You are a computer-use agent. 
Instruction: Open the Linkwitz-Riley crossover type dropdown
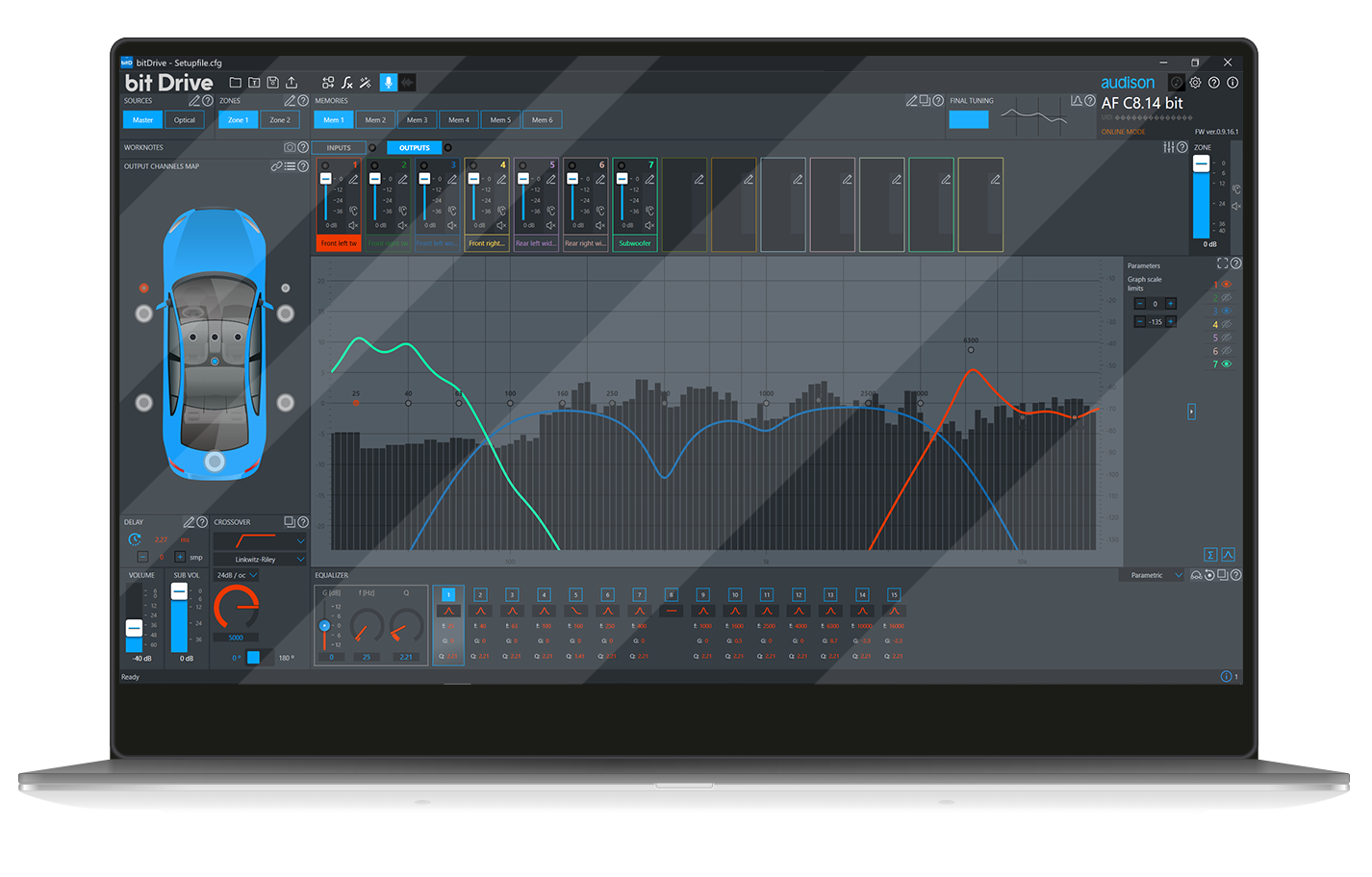tap(260, 559)
